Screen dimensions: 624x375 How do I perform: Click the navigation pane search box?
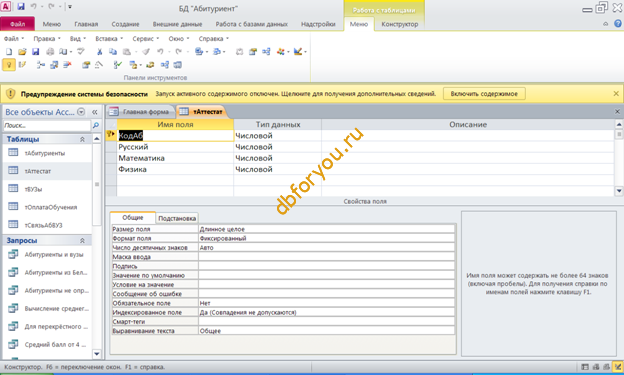pos(47,125)
